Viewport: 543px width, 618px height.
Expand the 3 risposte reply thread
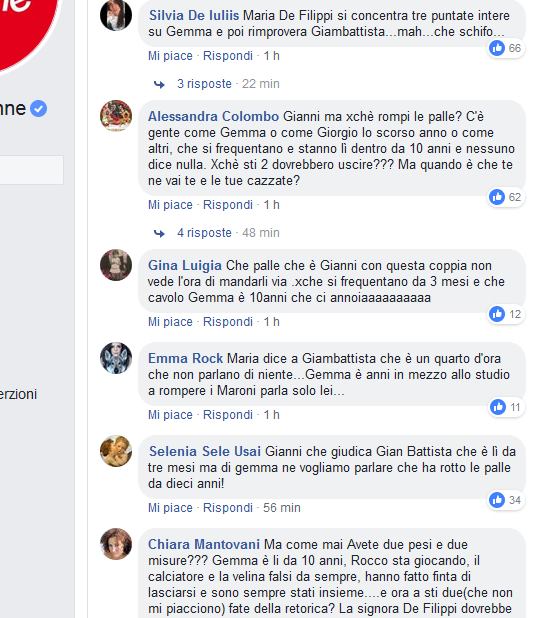[x=204, y=84]
